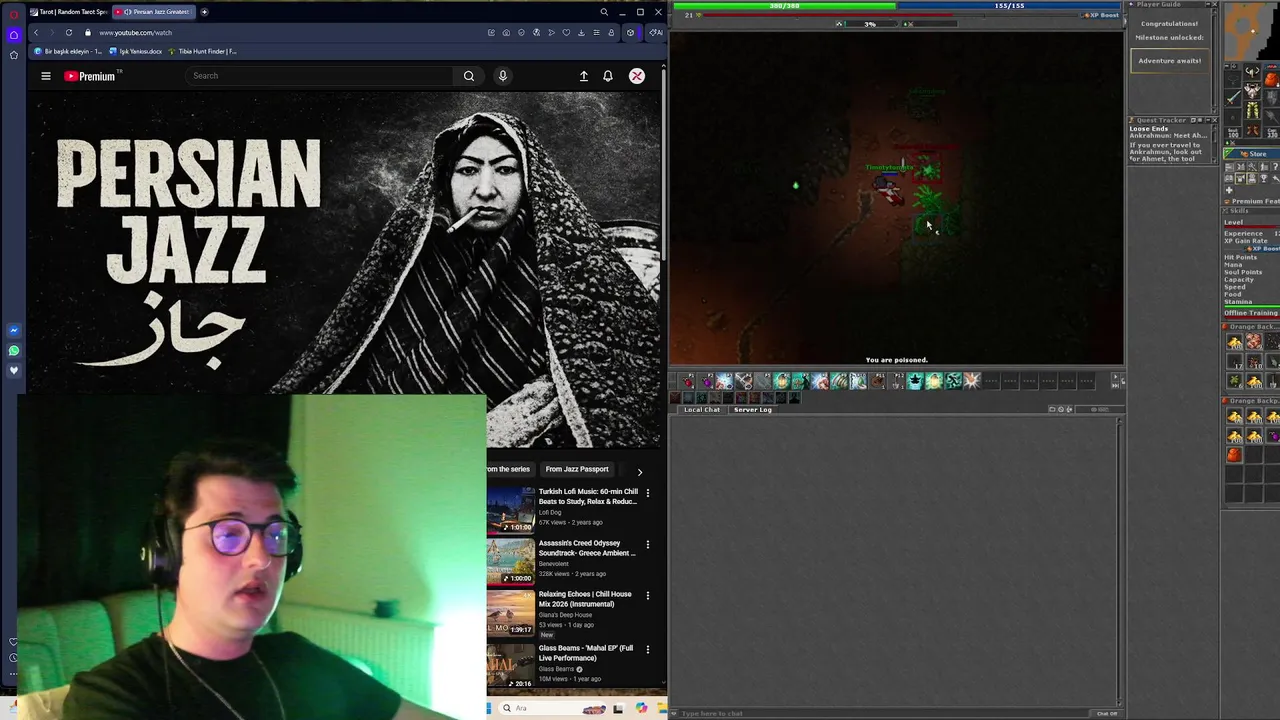The width and height of the screenshot is (1280, 720).
Task: Click the blue mana bar in Tibia
Action: click(x=1010, y=6)
